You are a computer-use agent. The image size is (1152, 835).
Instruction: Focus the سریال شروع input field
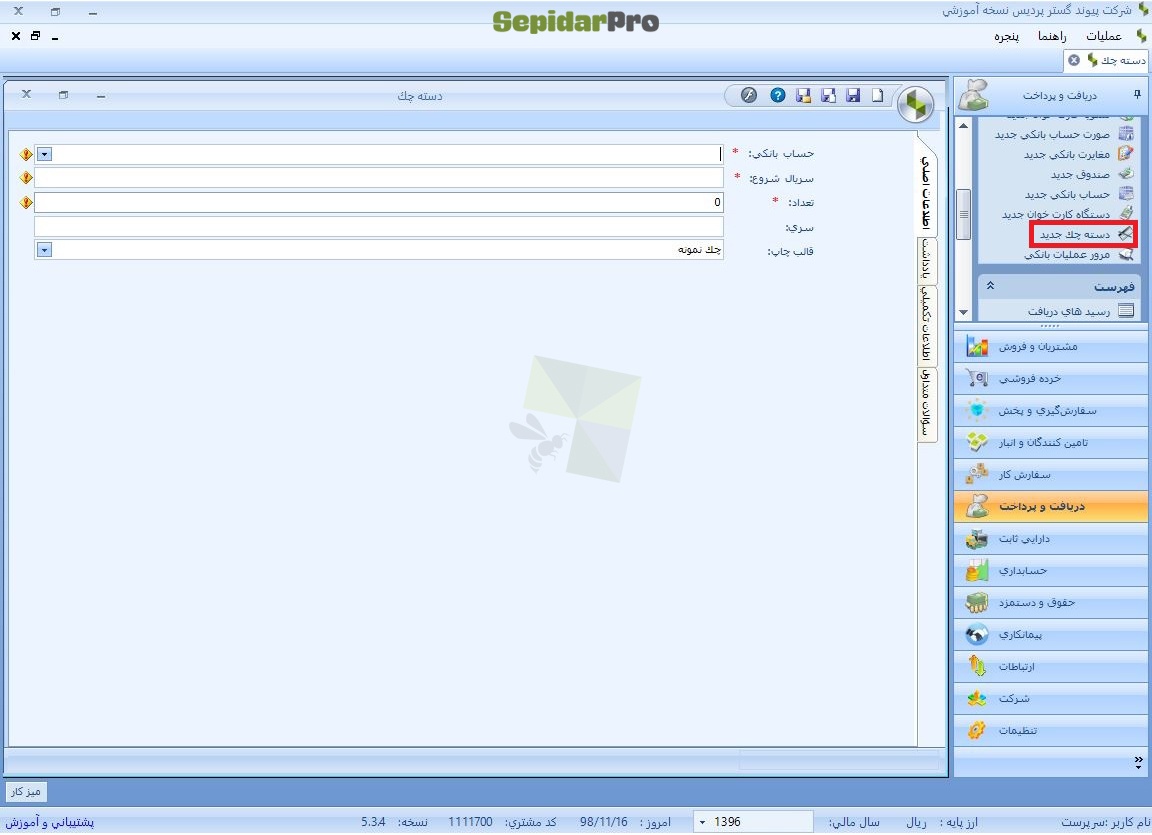point(379,178)
